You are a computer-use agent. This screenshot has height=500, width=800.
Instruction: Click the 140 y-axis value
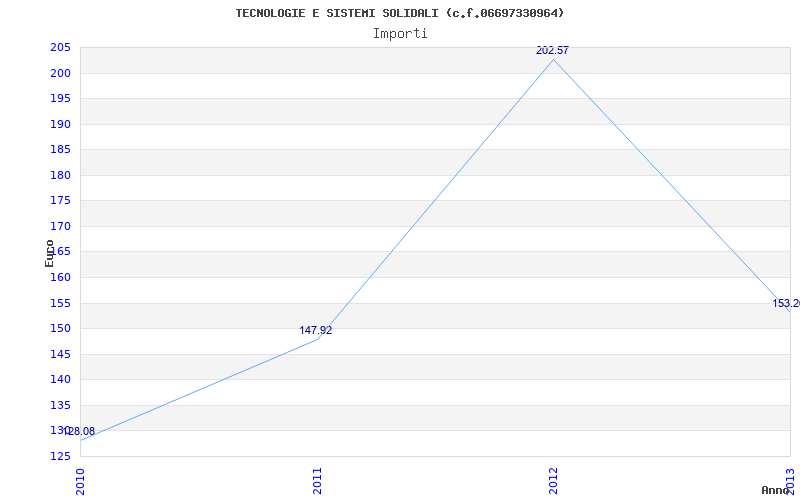click(60, 380)
